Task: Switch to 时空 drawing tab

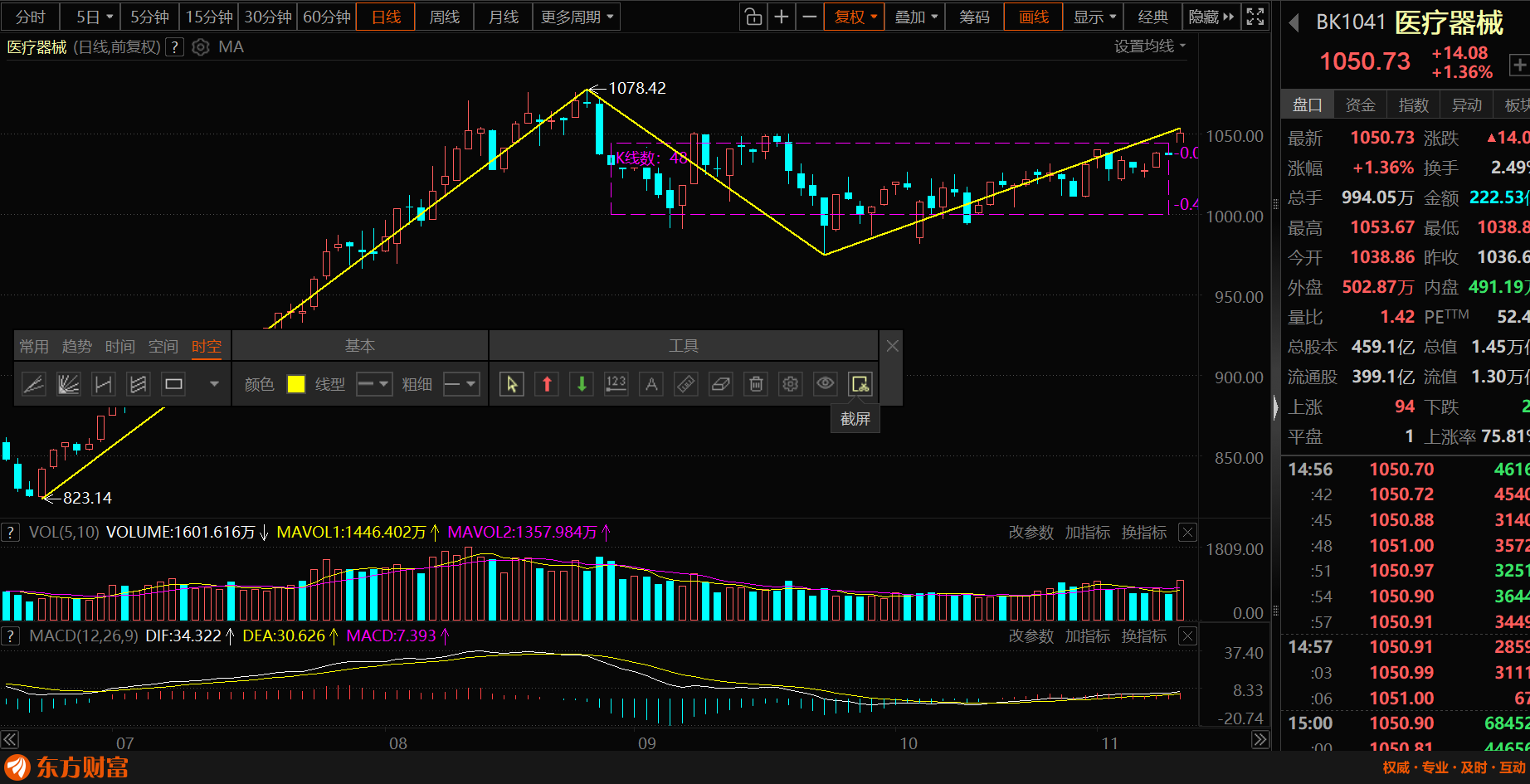Action: point(207,346)
